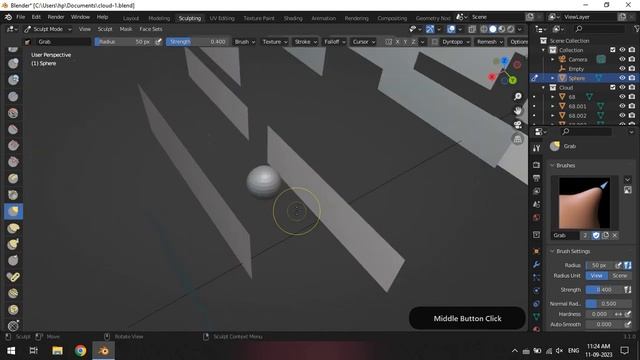Switch to the Shading workspace tab
The width and height of the screenshot is (640, 360).
tap(293, 18)
